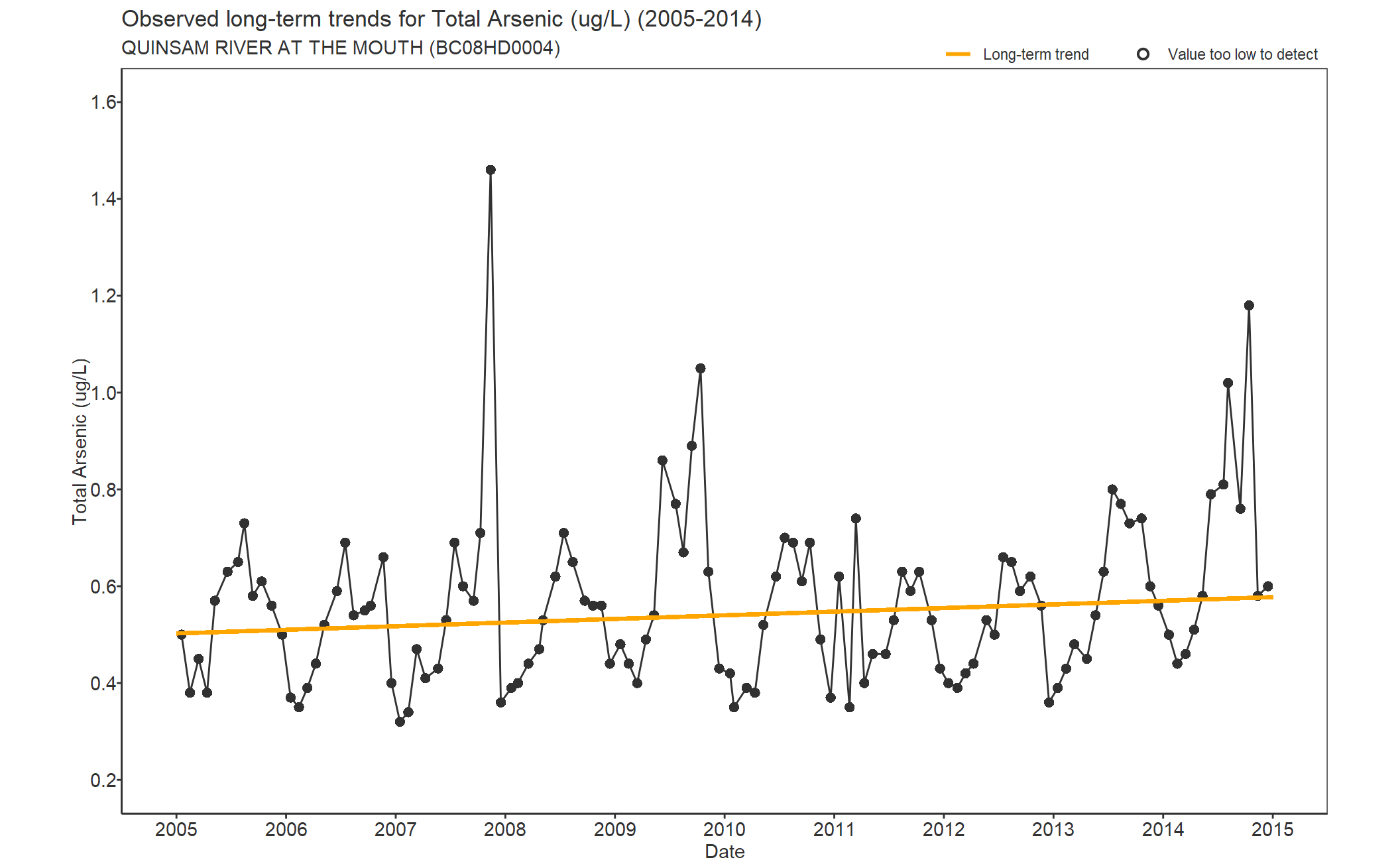The image size is (1400, 868).
Task: Click the 1.46 peak data point in late 2007
Action: point(491,170)
